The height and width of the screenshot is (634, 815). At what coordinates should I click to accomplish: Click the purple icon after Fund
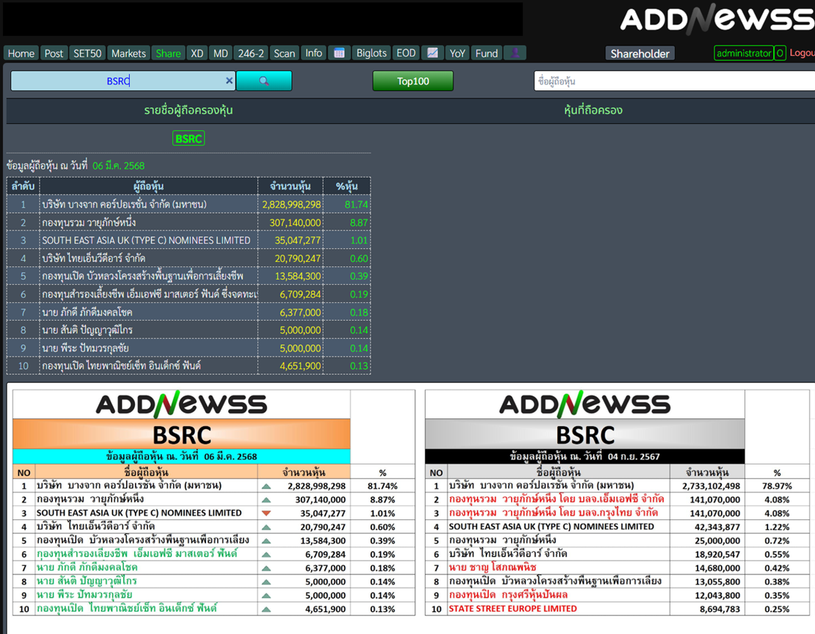tap(515, 53)
